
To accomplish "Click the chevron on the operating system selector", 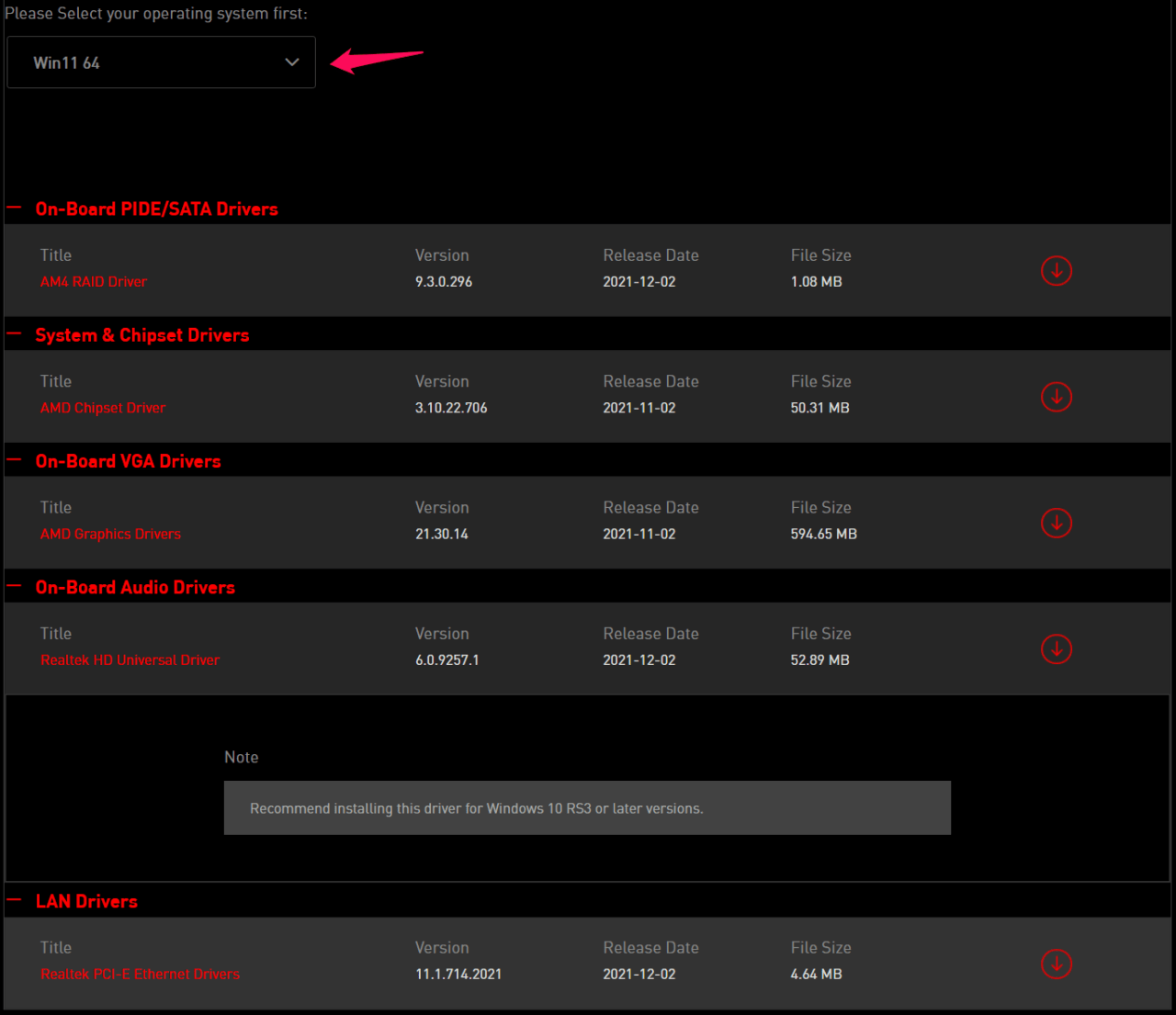I will click(x=291, y=62).
